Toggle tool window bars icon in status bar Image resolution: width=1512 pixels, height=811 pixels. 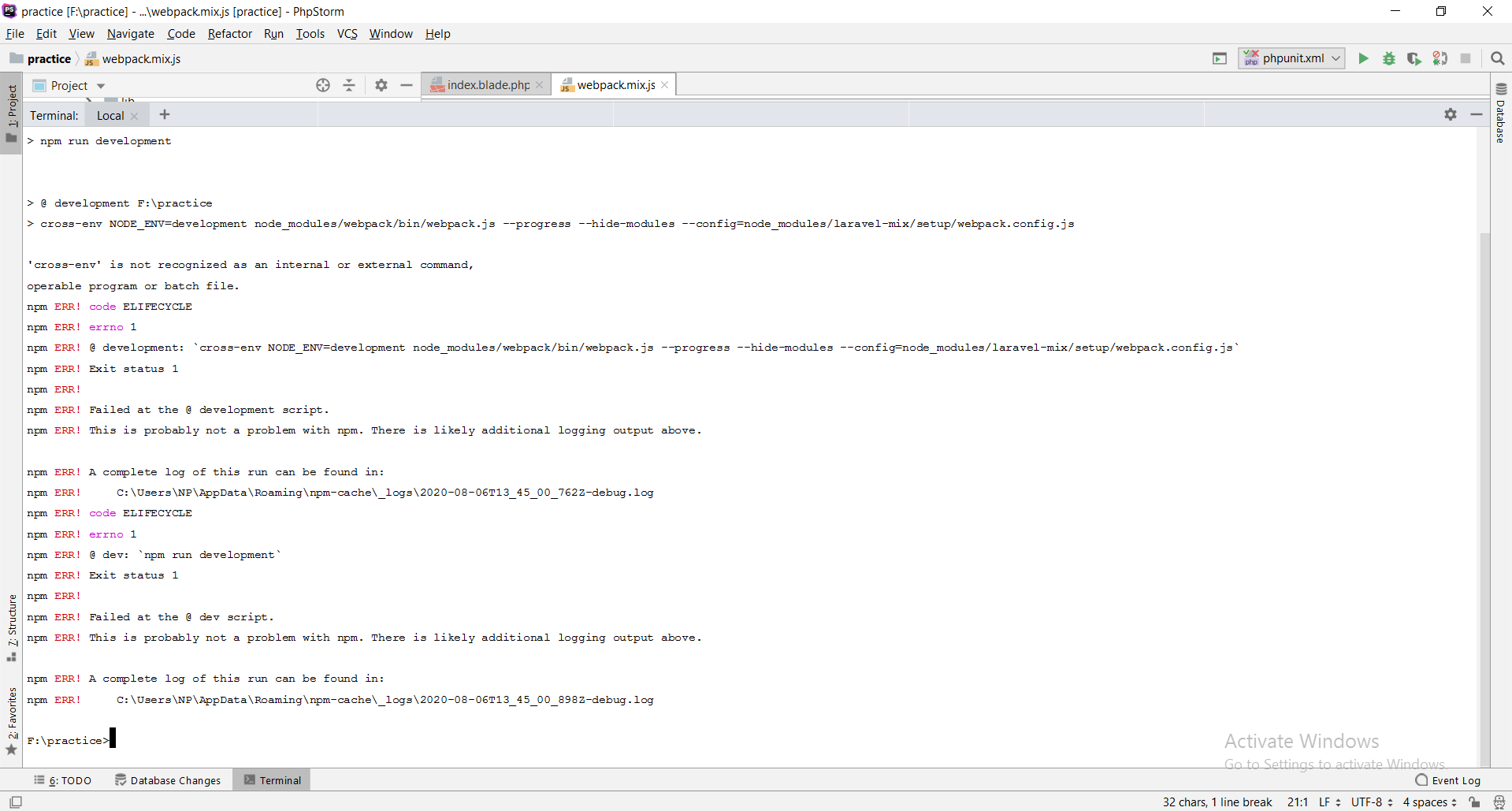[x=16, y=802]
